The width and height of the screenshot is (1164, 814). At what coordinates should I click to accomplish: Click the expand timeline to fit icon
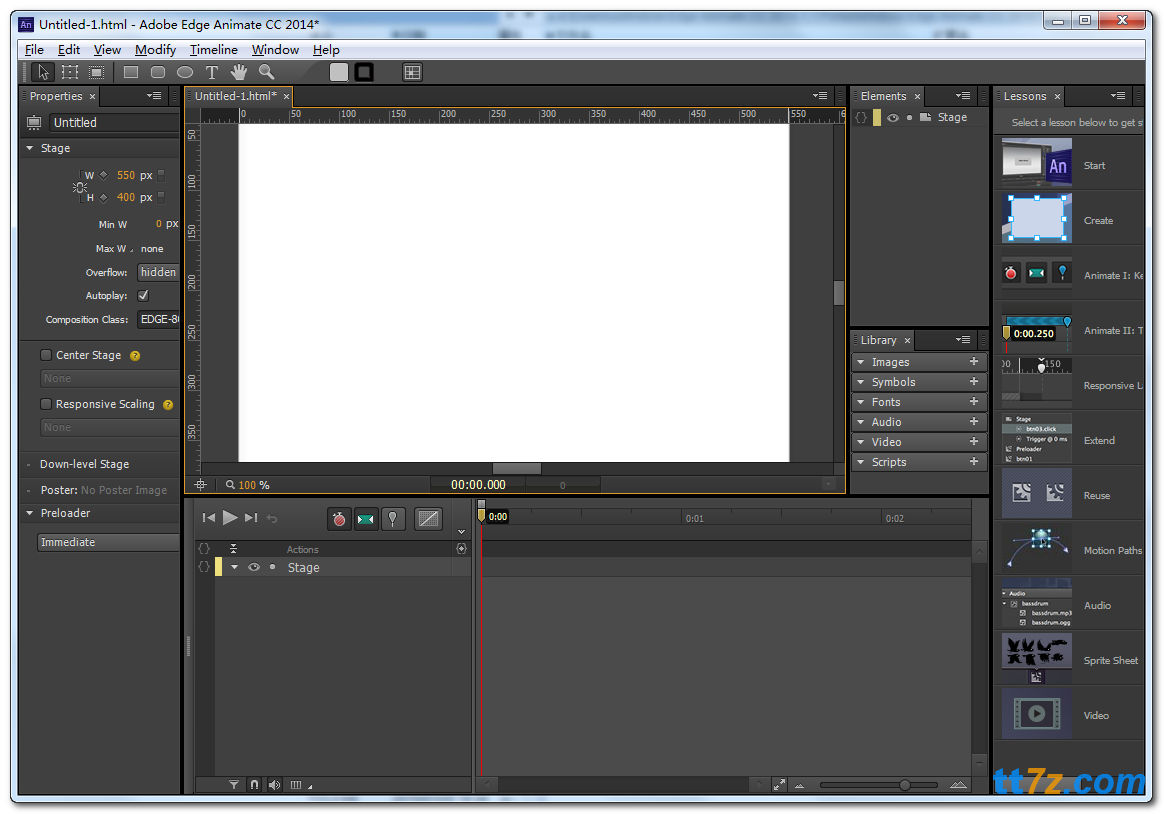click(779, 785)
